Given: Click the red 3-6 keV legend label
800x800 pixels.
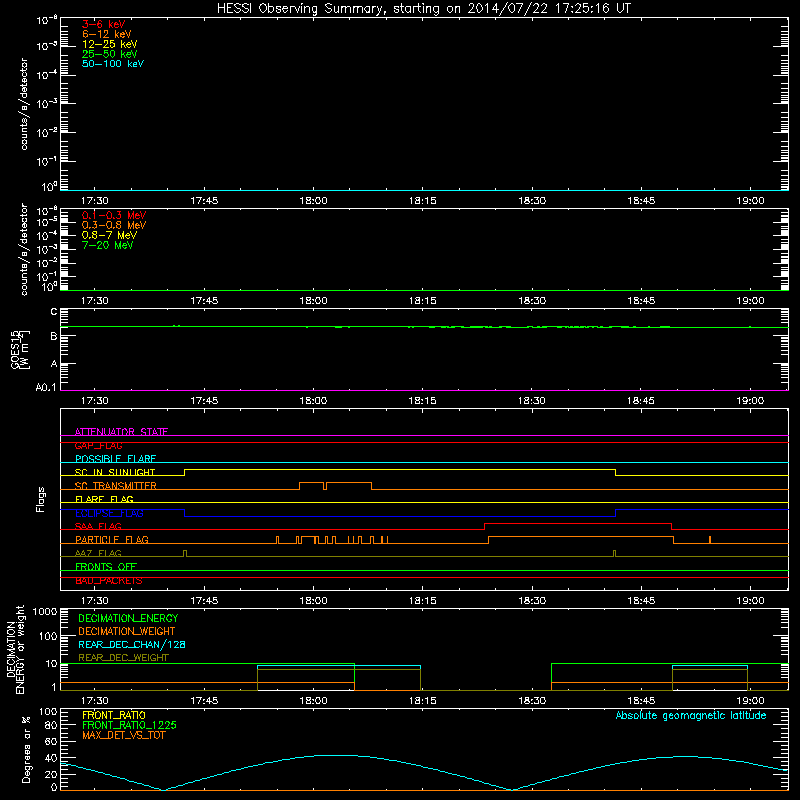Looking at the screenshot, I should coord(103,24).
